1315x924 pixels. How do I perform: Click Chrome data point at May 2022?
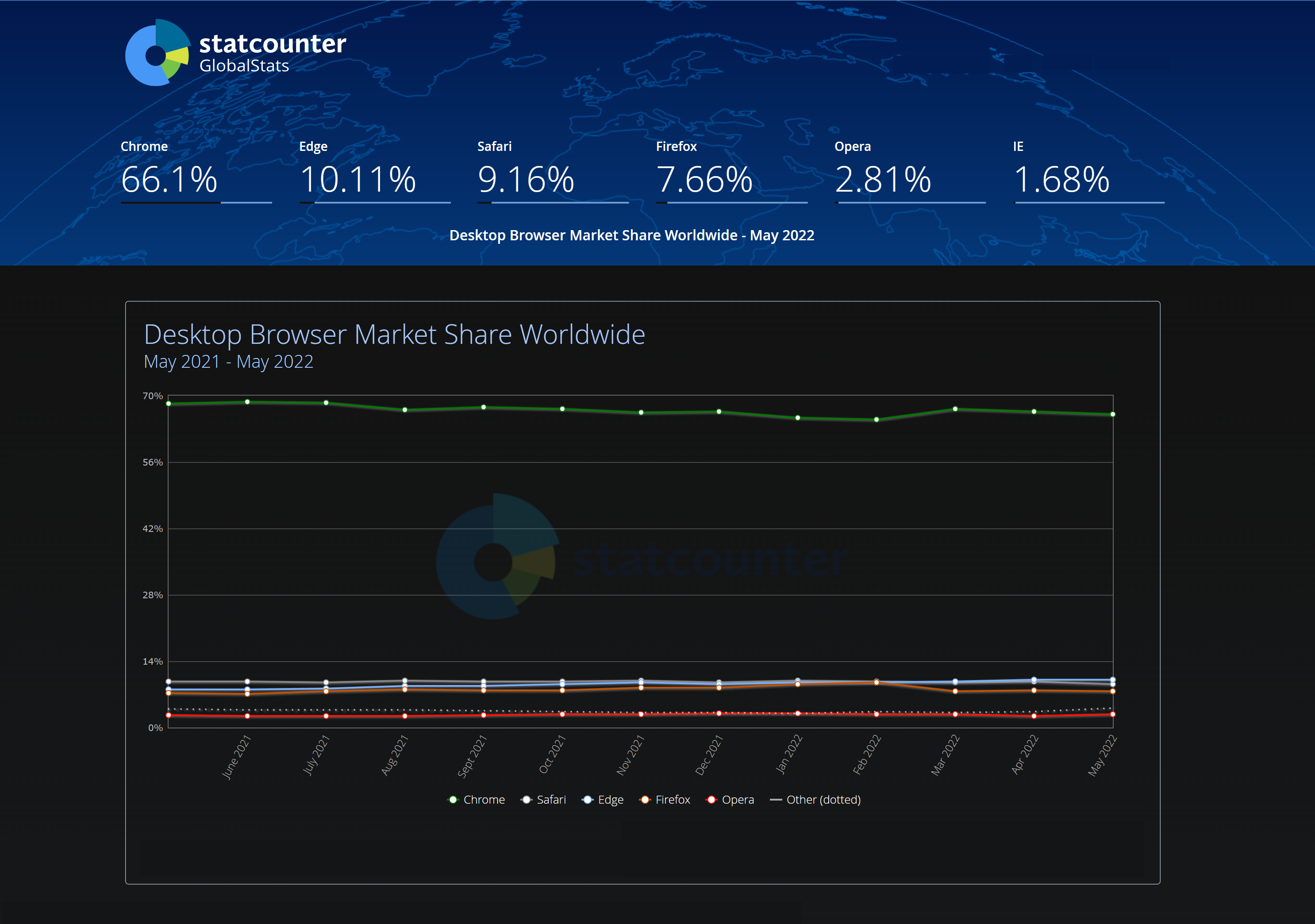[1112, 414]
